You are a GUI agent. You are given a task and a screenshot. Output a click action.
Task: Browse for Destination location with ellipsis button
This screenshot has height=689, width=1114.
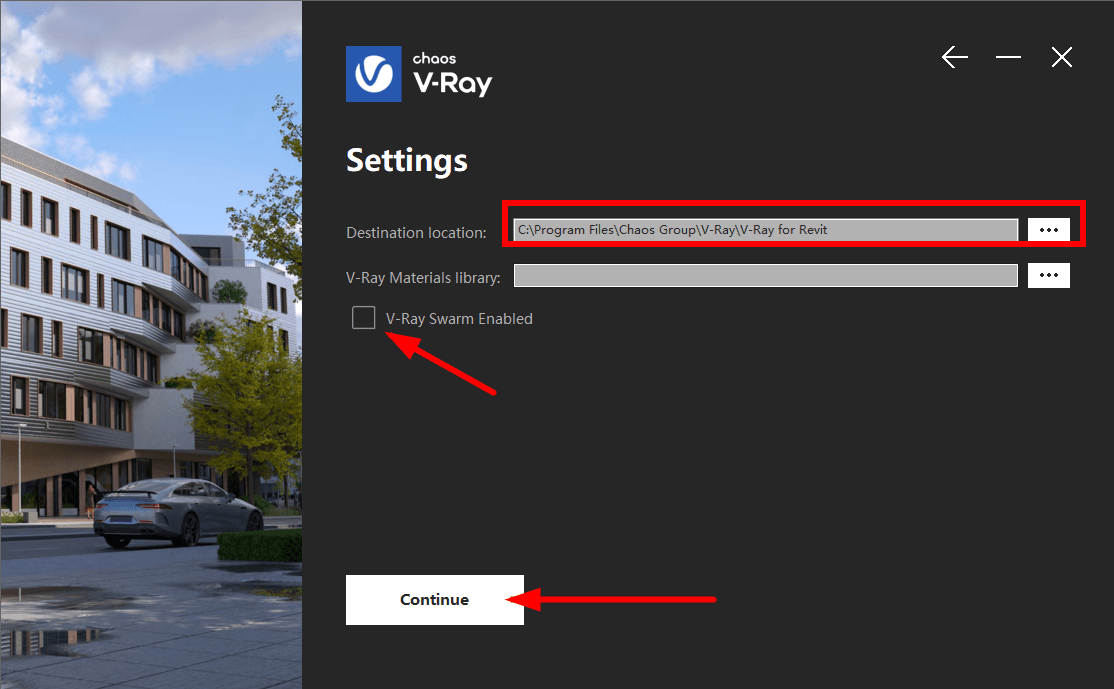[1049, 230]
